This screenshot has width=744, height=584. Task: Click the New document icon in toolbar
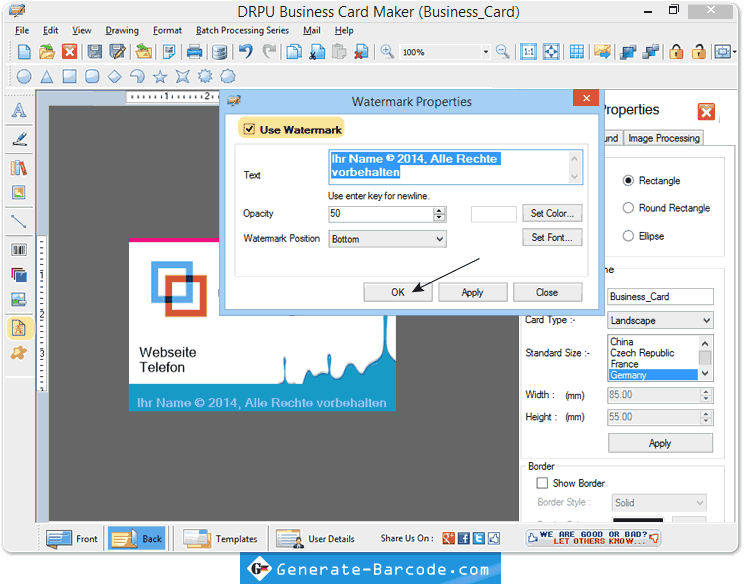(x=24, y=52)
